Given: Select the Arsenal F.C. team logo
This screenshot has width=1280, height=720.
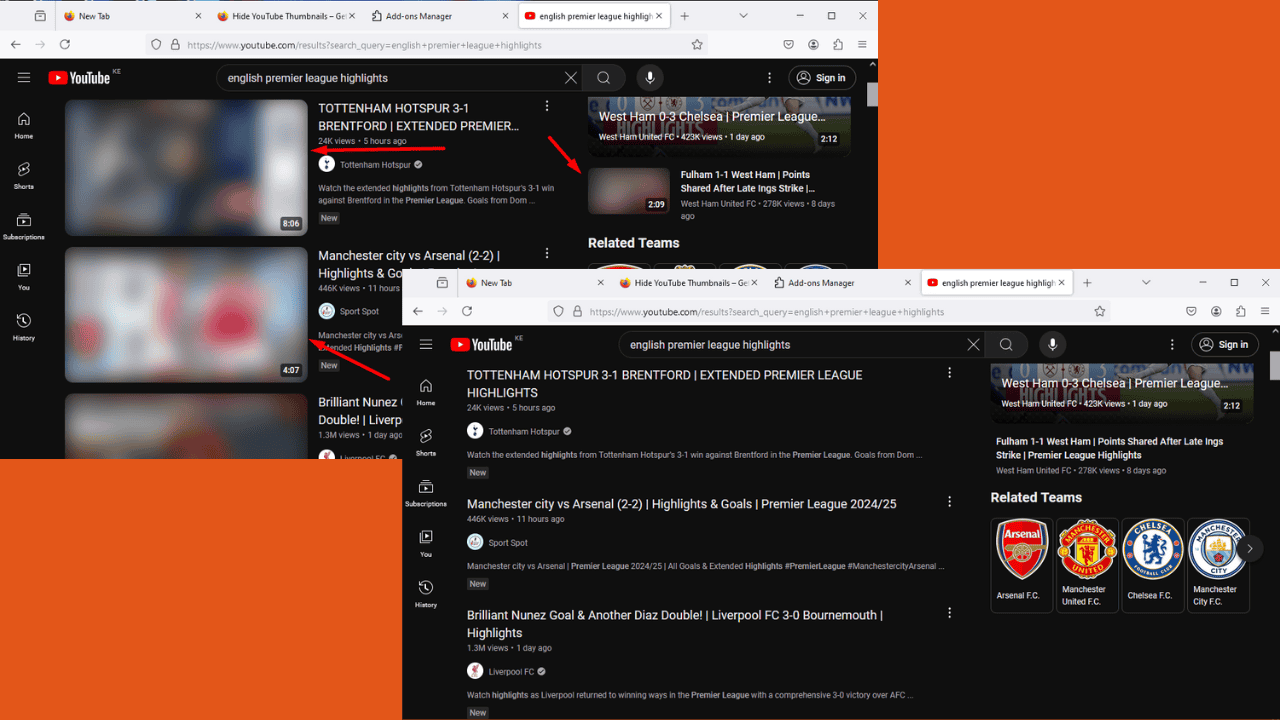Looking at the screenshot, I should (1021, 549).
